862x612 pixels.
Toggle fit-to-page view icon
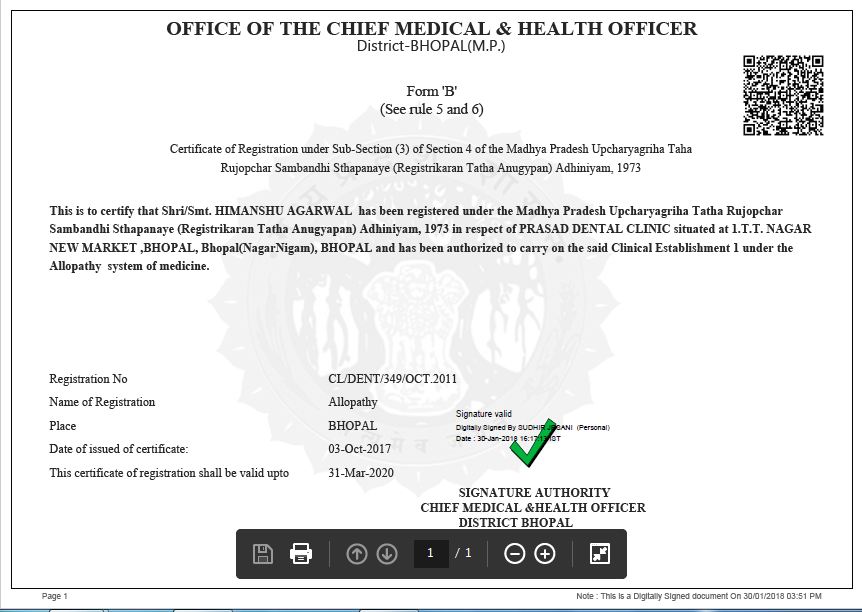[x=599, y=554]
